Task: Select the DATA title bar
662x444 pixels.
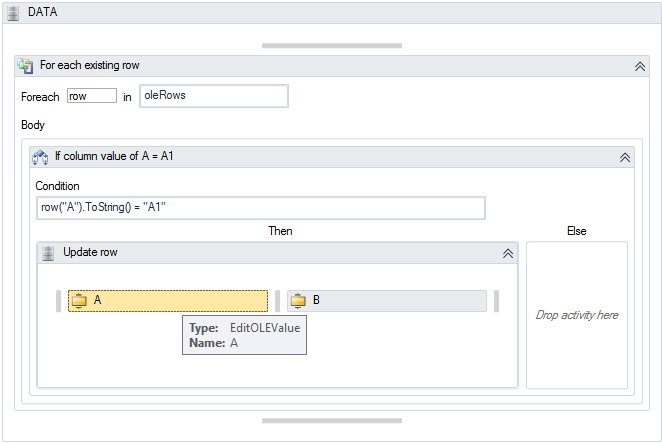Action: (330, 10)
